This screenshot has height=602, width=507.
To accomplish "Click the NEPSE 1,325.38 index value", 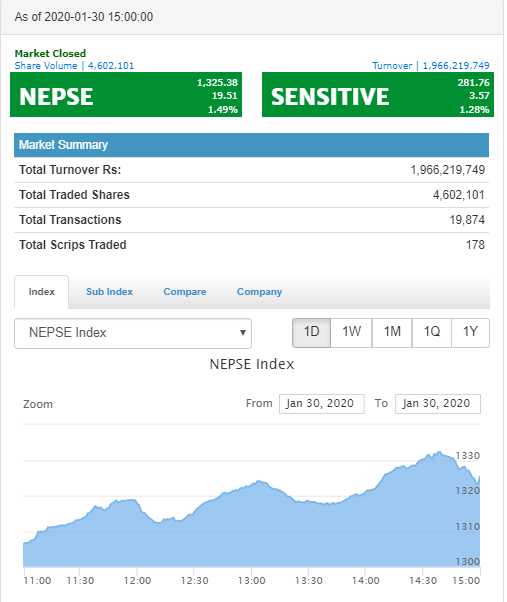I will (x=217, y=83).
